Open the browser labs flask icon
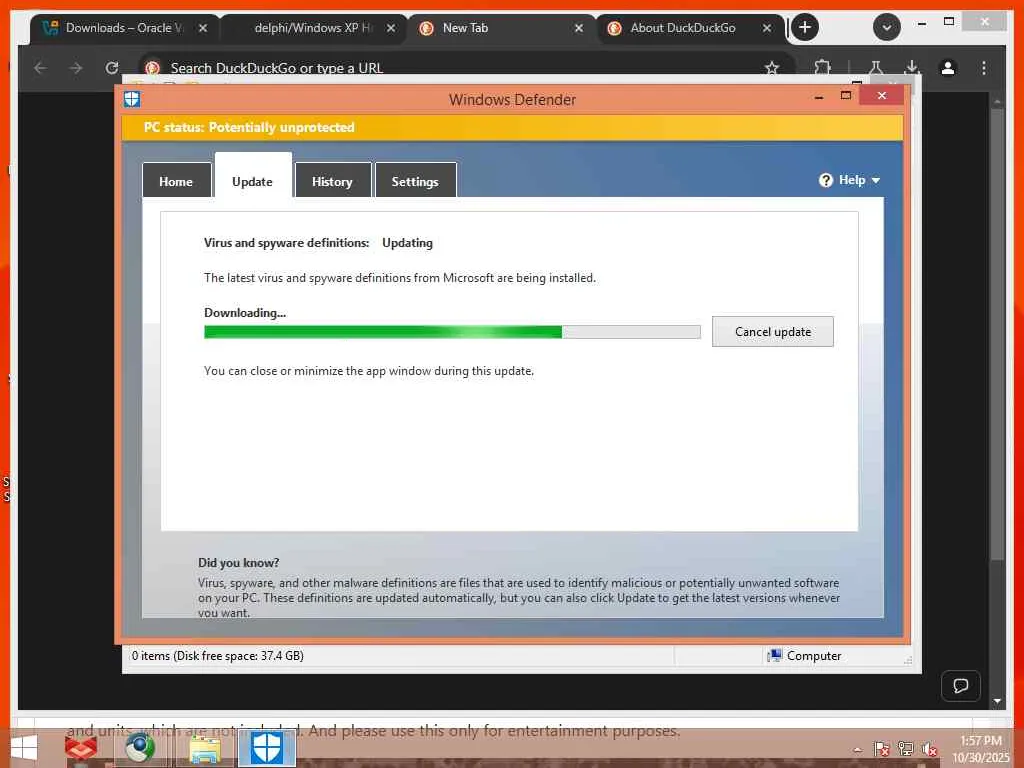 (876, 68)
